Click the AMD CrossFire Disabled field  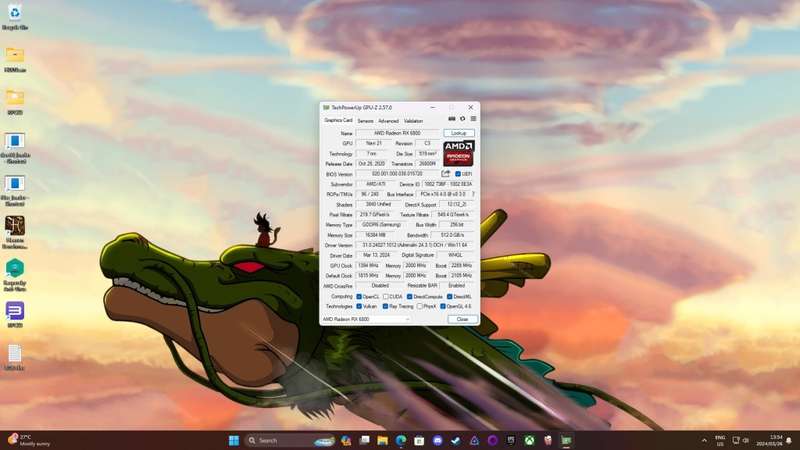click(380, 286)
